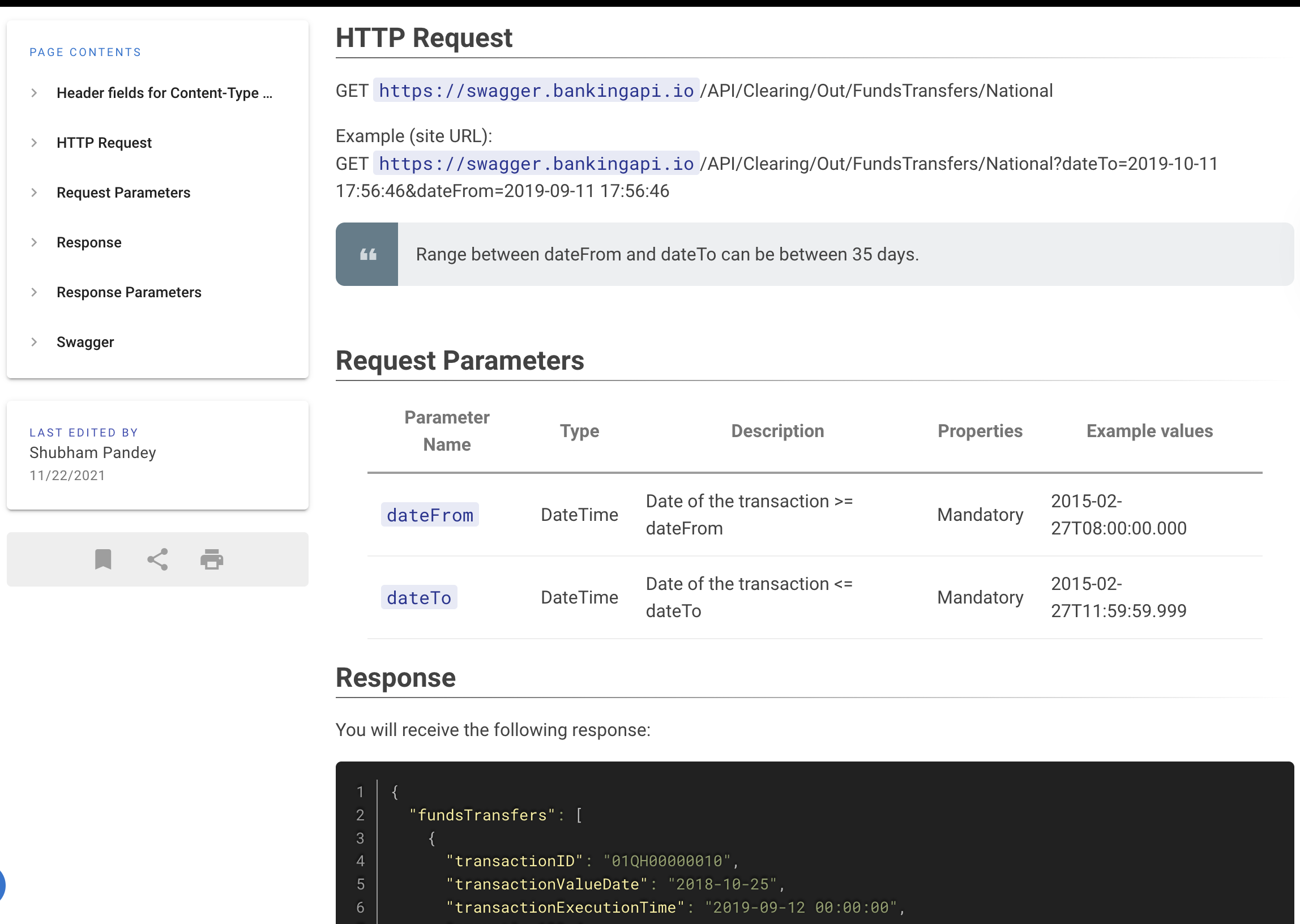Image resolution: width=1300 pixels, height=924 pixels.
Task: Click the 'Example (site URL):' label
Action: tap(413, 136)
